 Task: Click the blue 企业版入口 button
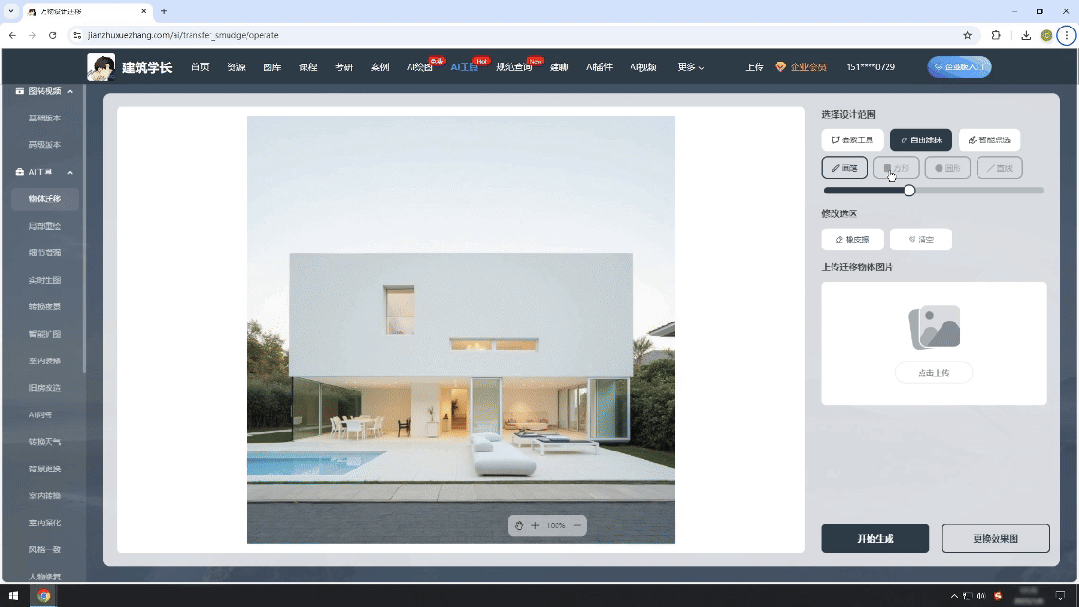coord(959,67)
